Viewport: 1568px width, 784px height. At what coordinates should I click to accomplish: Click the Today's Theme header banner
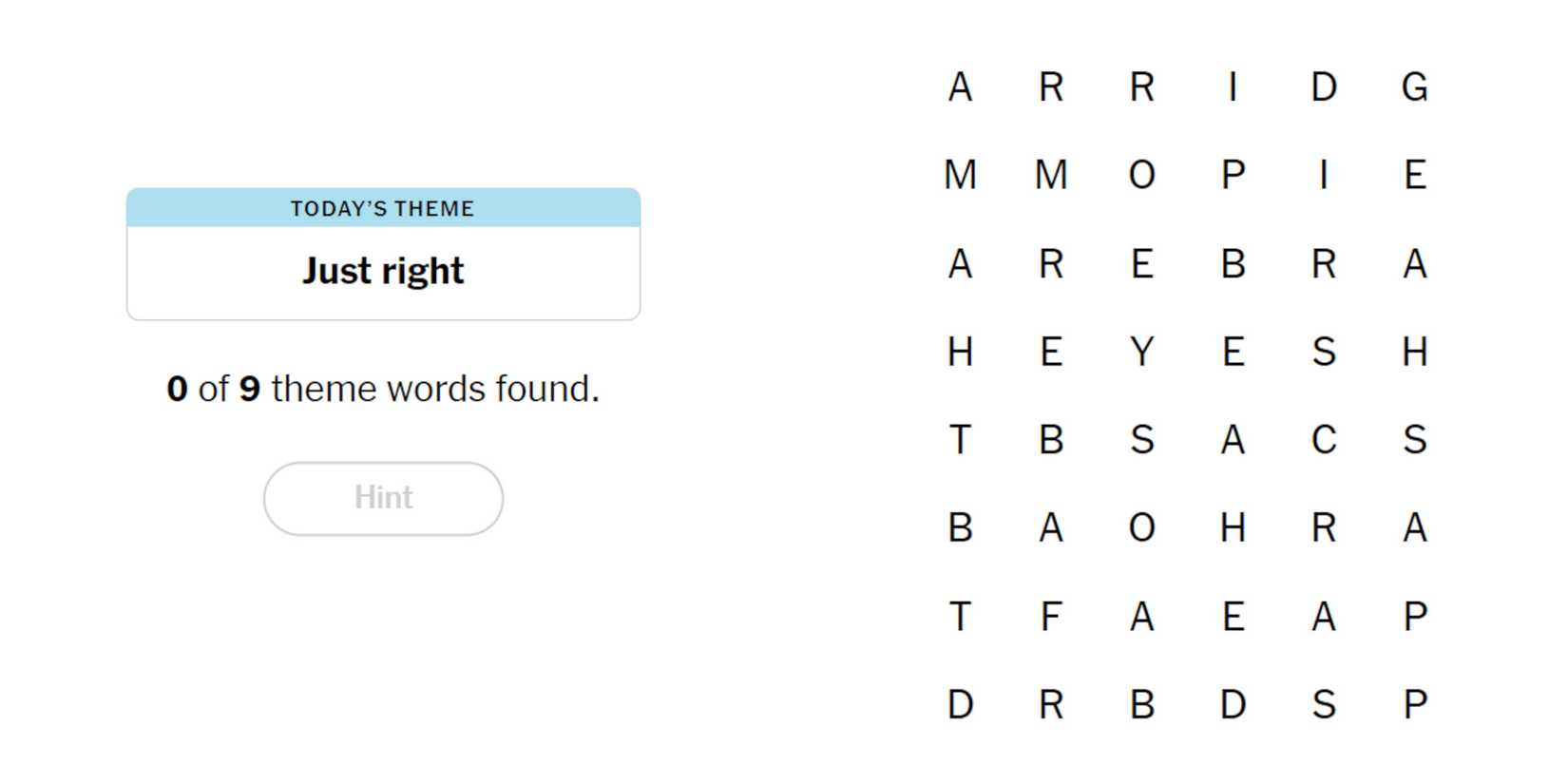tap(383, 208)
